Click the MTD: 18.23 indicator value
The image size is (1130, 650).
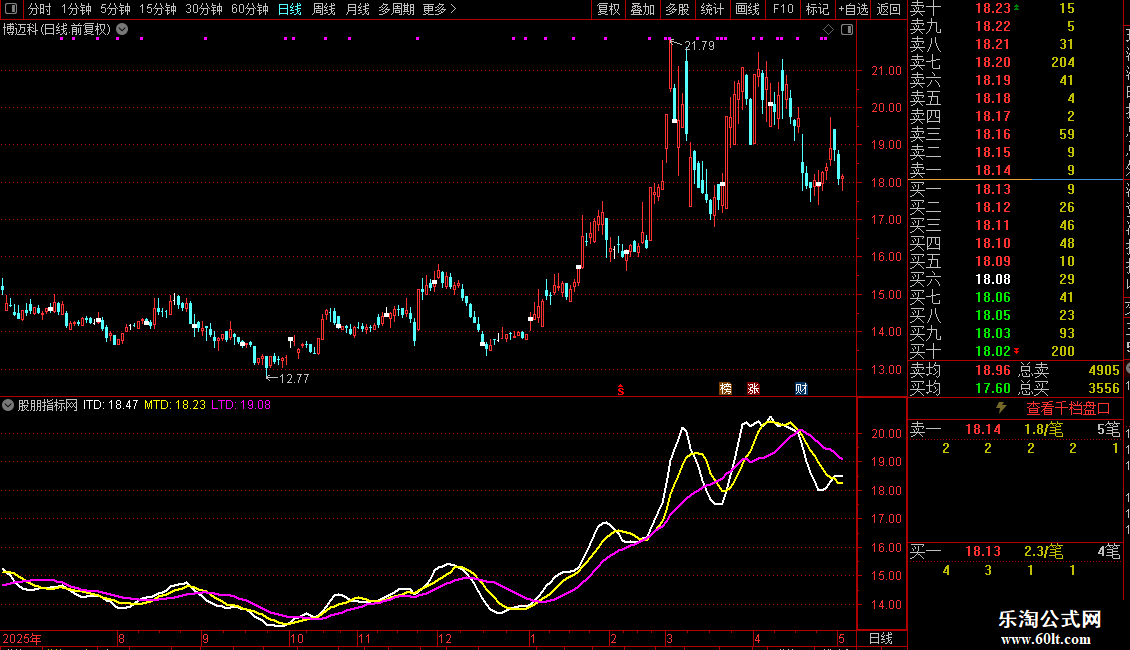pos(174,405)
